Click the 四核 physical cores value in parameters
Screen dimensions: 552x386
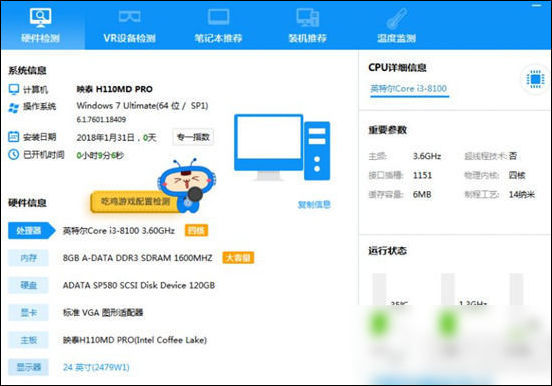pos(517,175)
